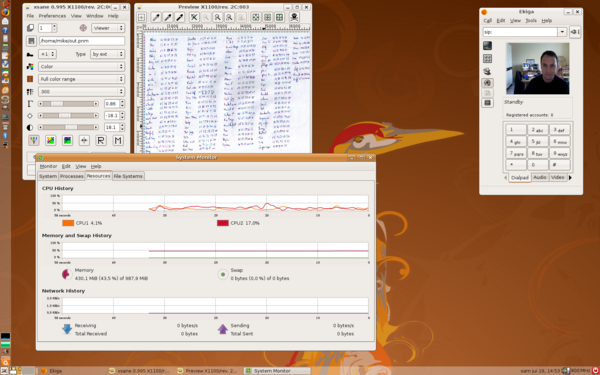600x375 pixels.
Task: Open the 300 resolution dropdown
Action: point(82,92)
